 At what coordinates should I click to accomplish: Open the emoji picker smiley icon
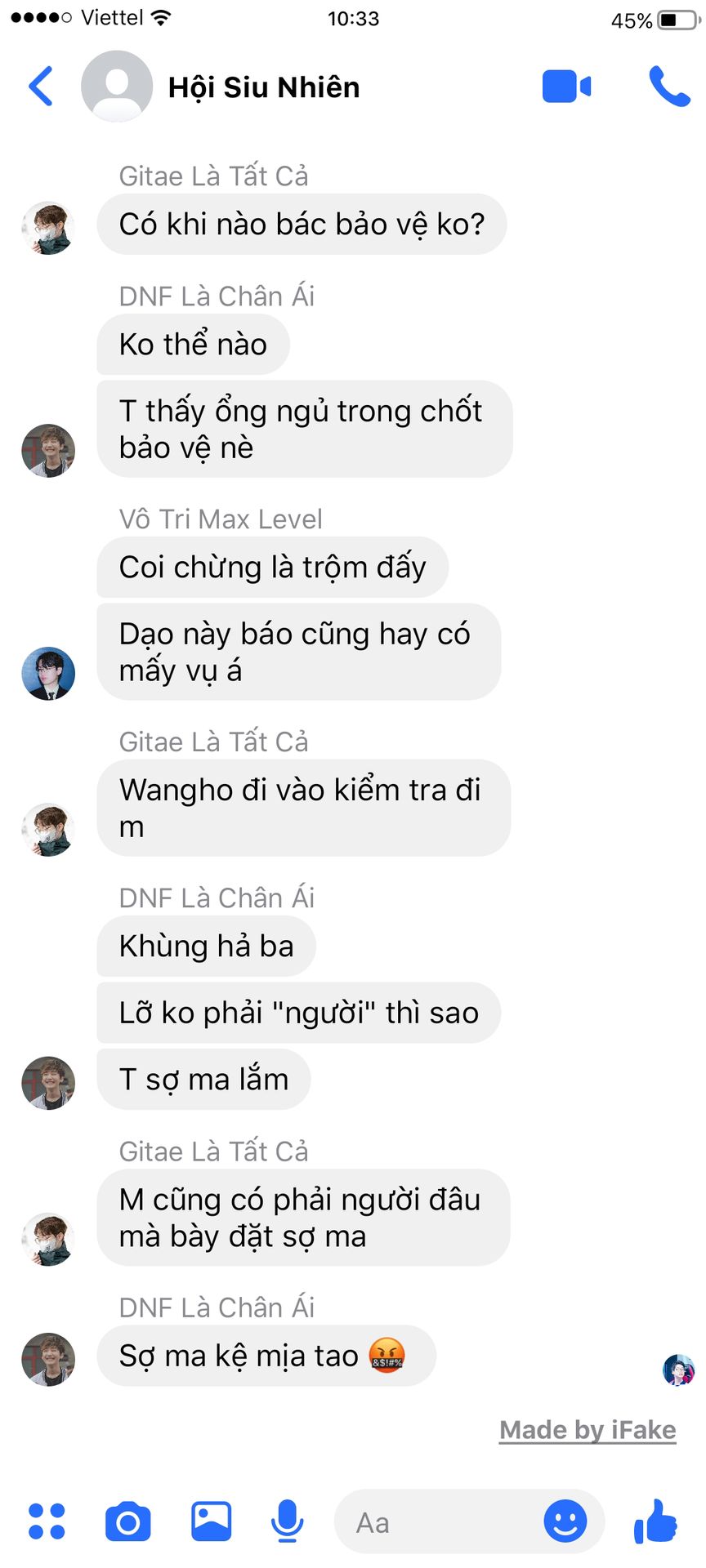565,1521
